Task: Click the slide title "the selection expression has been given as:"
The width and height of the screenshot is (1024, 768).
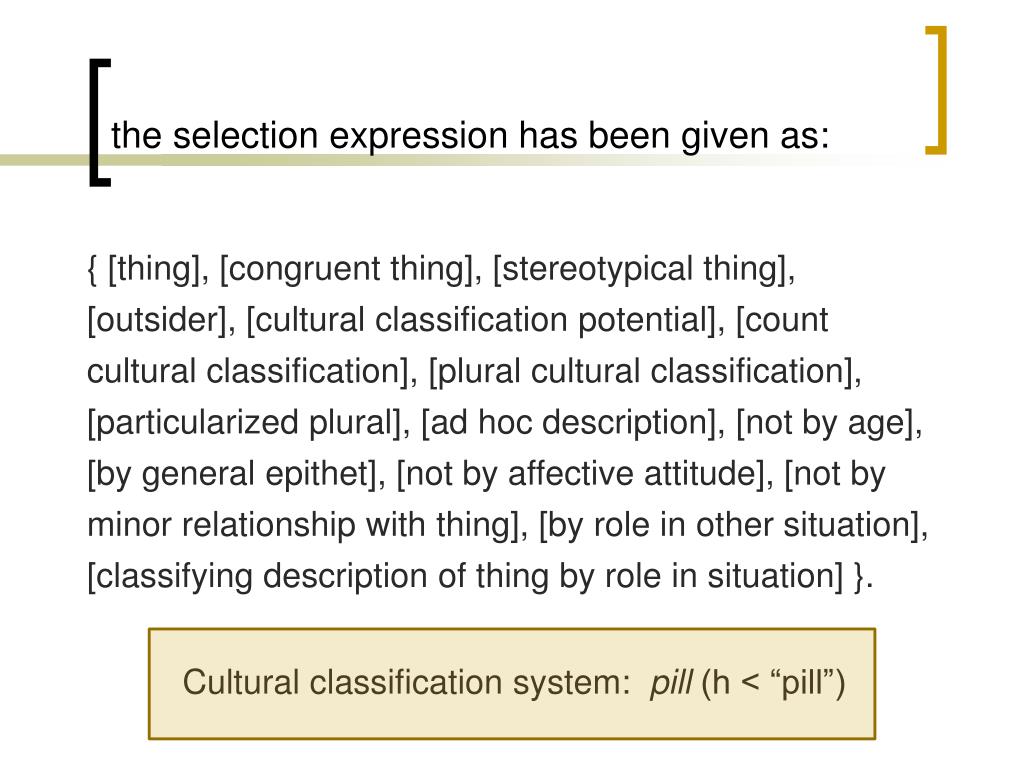Action: [x=470, y=136]
